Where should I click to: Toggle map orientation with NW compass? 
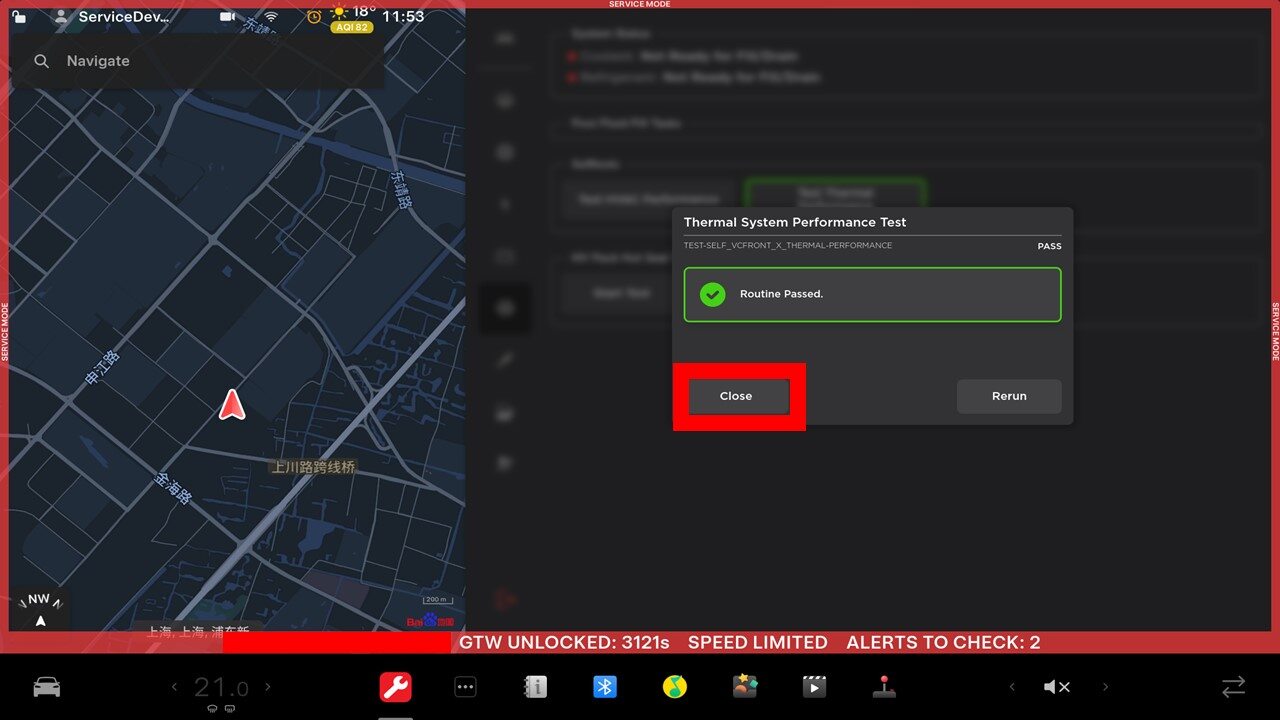(39, 607)
